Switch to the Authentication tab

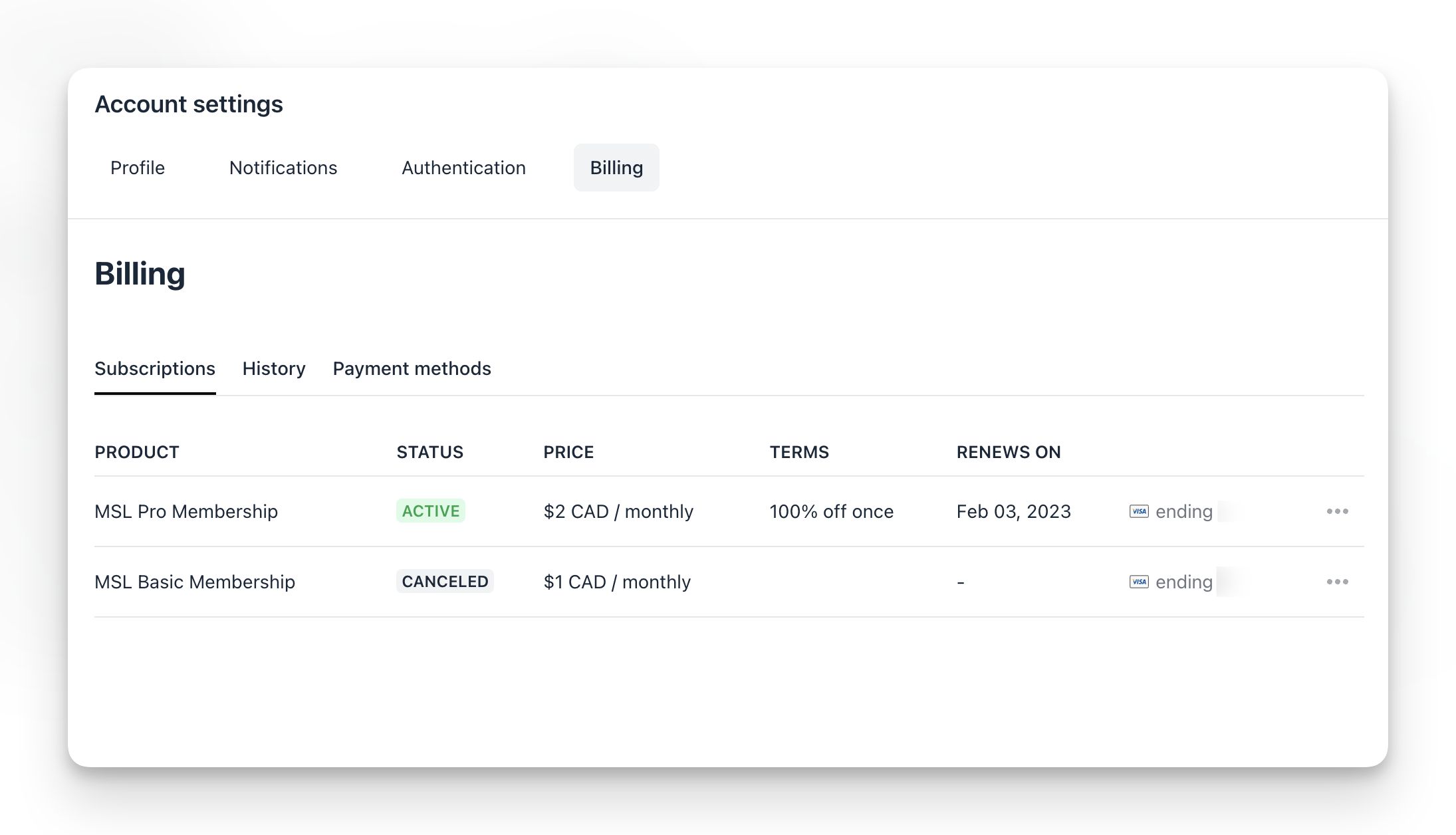pyautogui.click(x=463, y=168)
